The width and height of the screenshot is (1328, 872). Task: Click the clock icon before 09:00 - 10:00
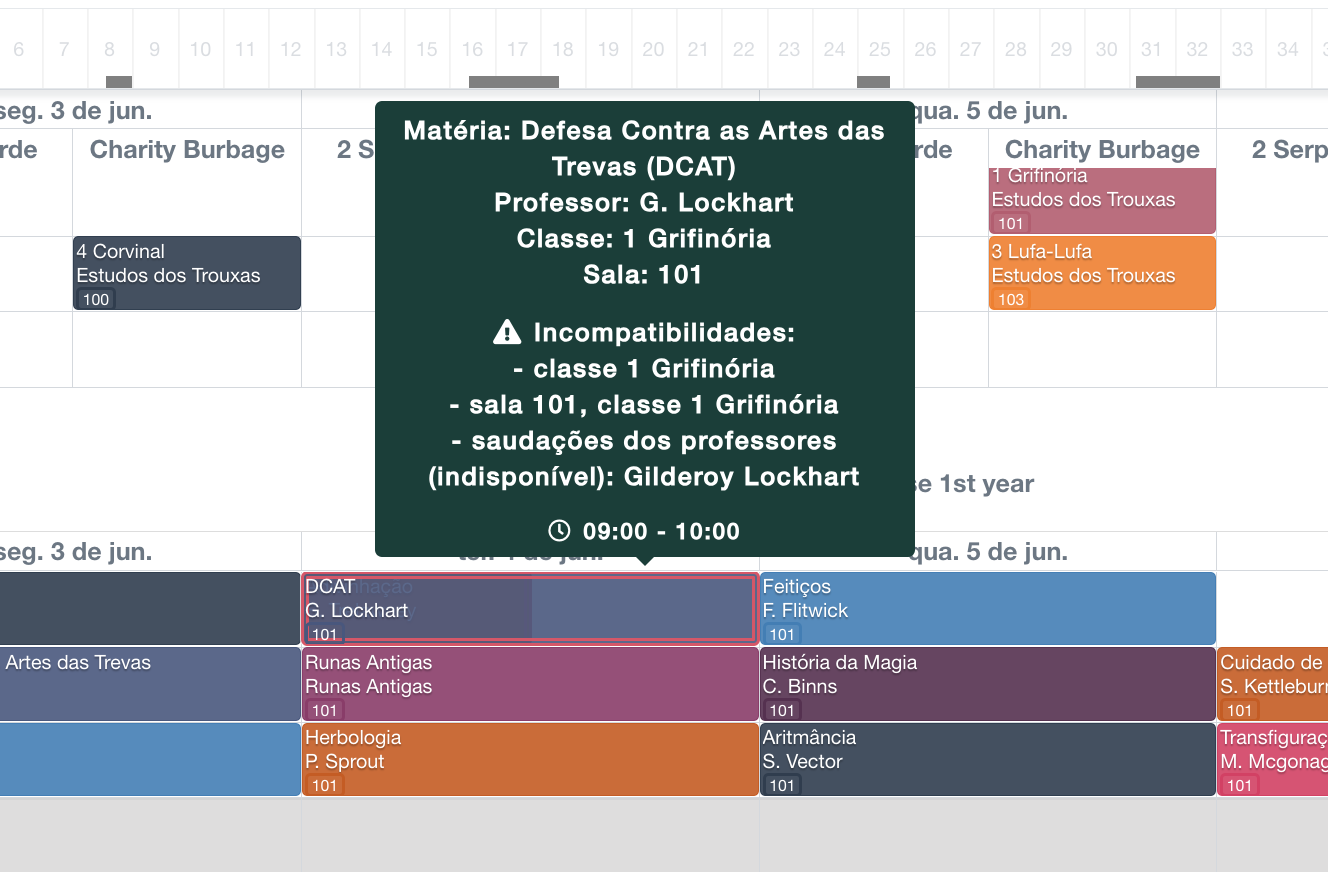[x=560, y=531]
